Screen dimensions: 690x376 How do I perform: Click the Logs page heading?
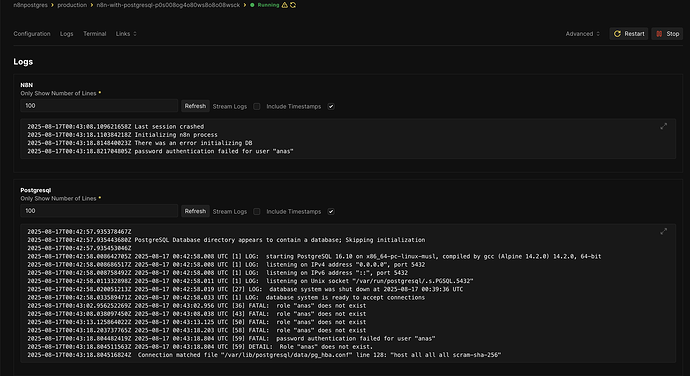coord(23,62)
